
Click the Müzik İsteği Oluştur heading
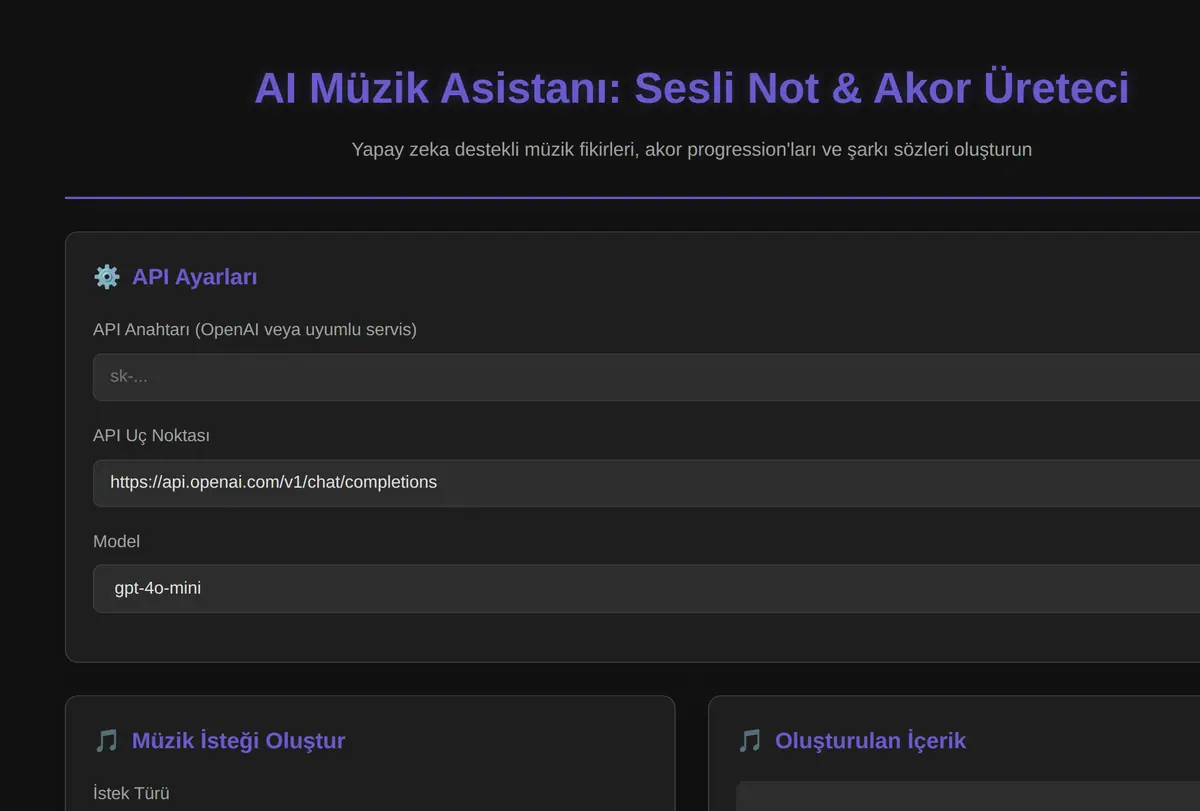coord(238,741)
